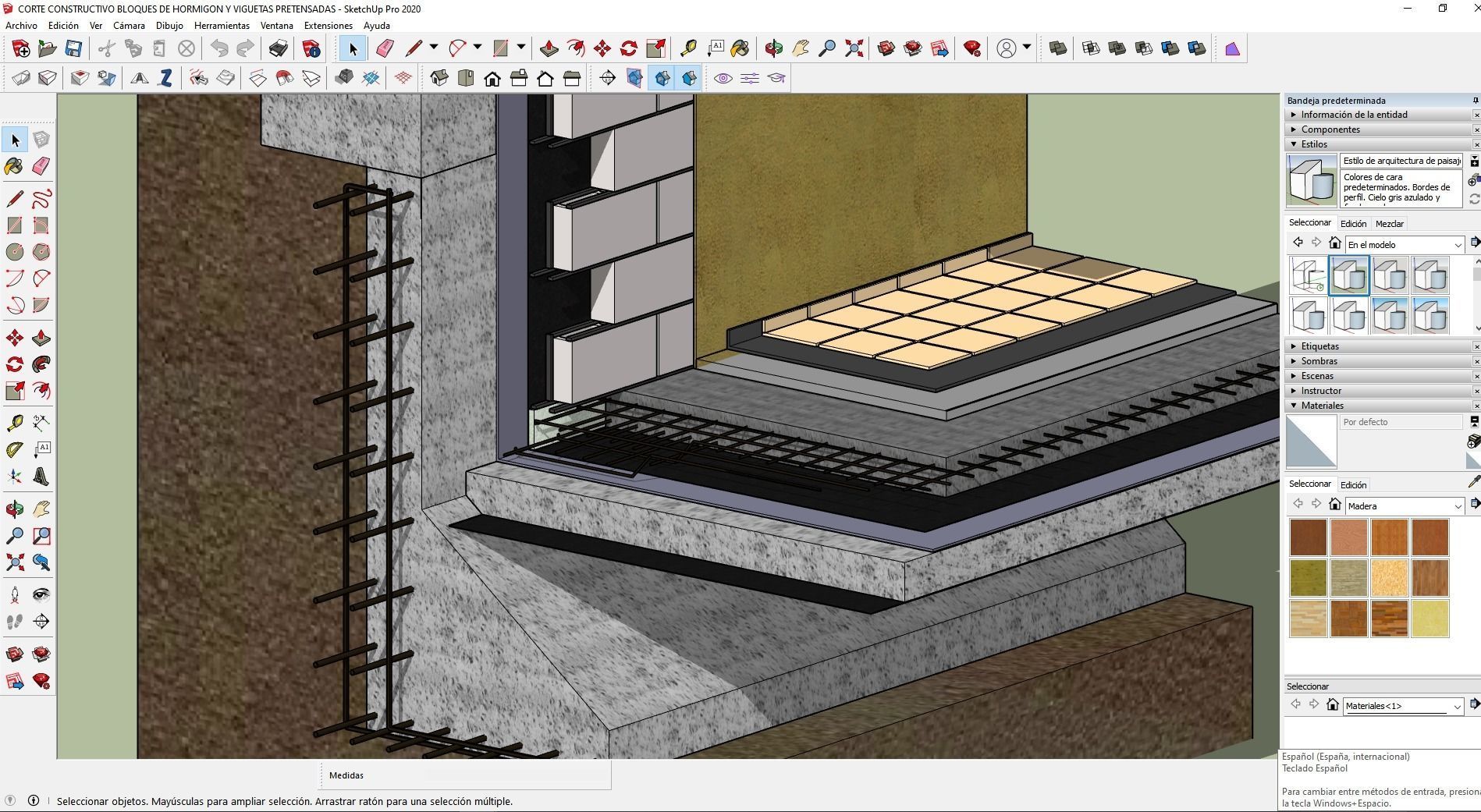Select the Paint Bucket tool in left toolbar
Image resolution: width=1481 pixels, height=812 pixels.
14,166
